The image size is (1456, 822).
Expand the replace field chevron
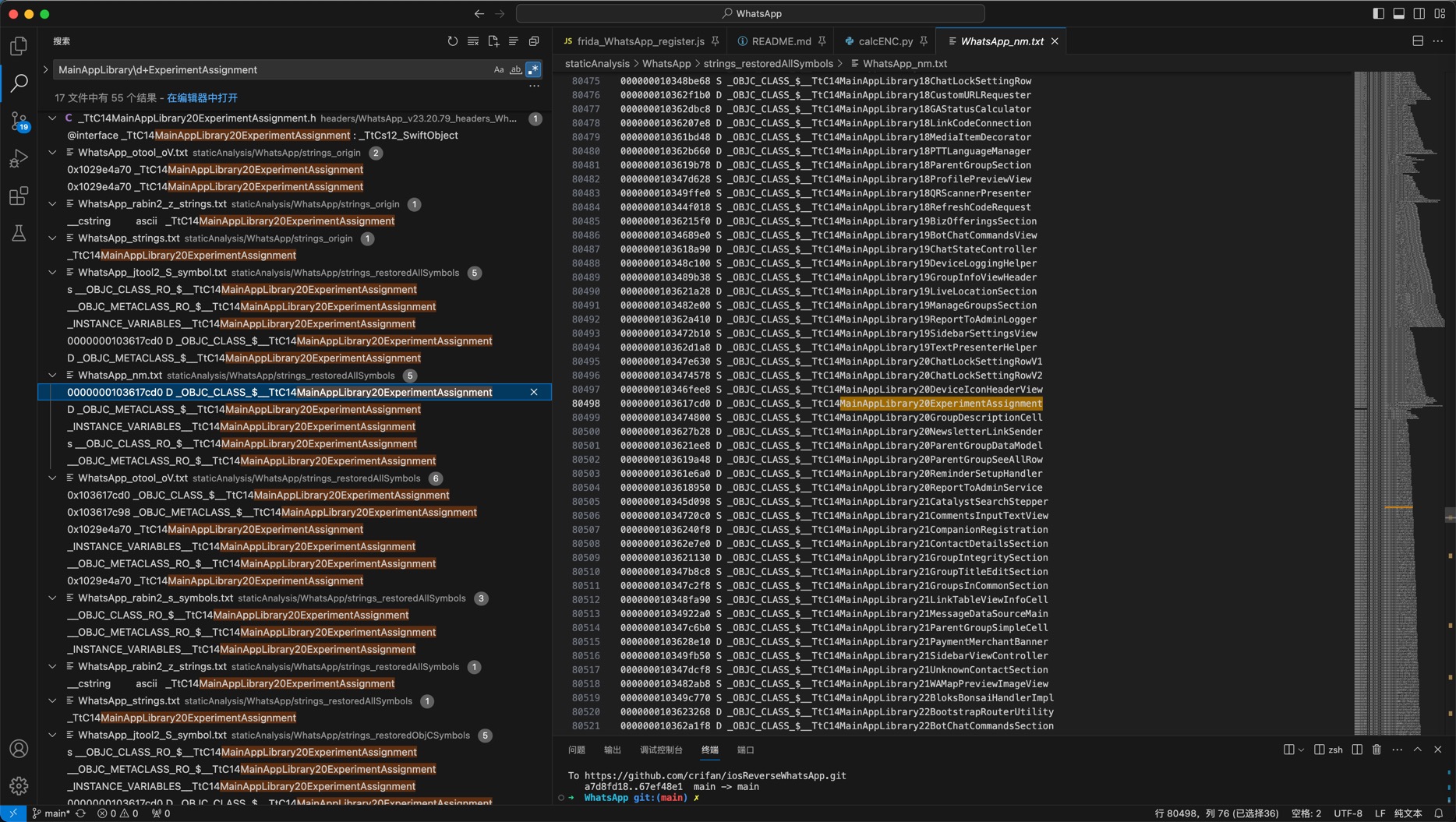click(x=45, y=69)
